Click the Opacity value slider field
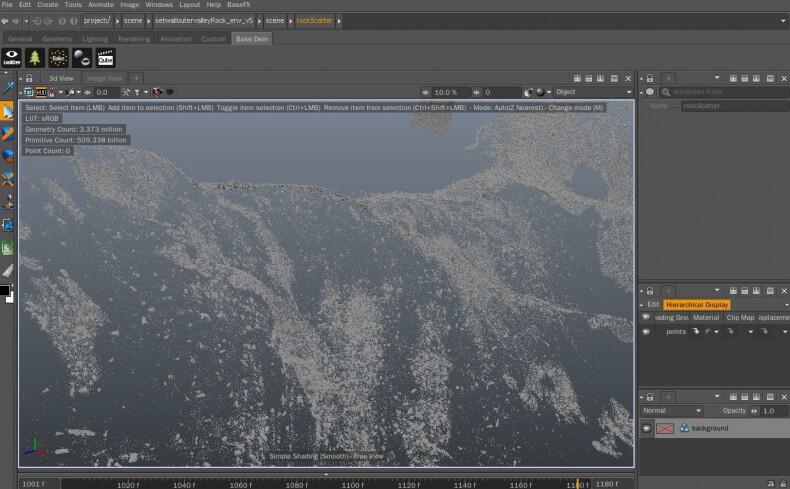The width and height of the screenshot is (790, 489). click(774, 411)
